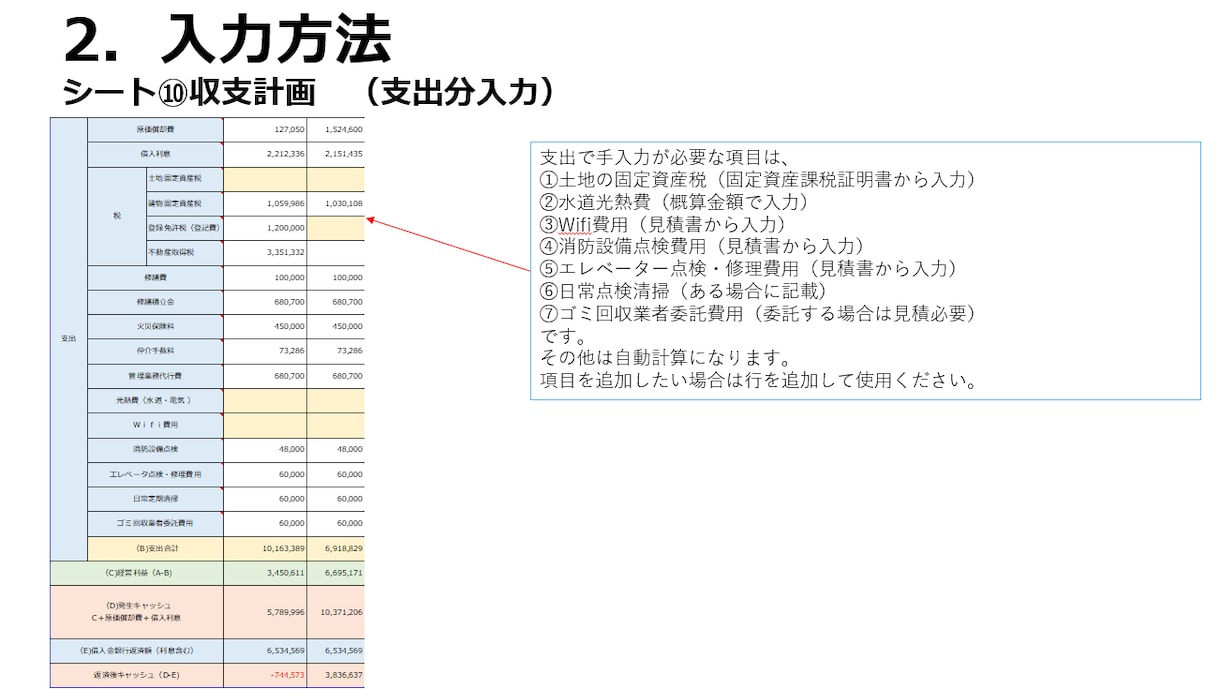Click the 修繕費 row label
Image resolution: width=1220 pixels, height=689 pixels.
pyautogui.click(x=155, y=278)
